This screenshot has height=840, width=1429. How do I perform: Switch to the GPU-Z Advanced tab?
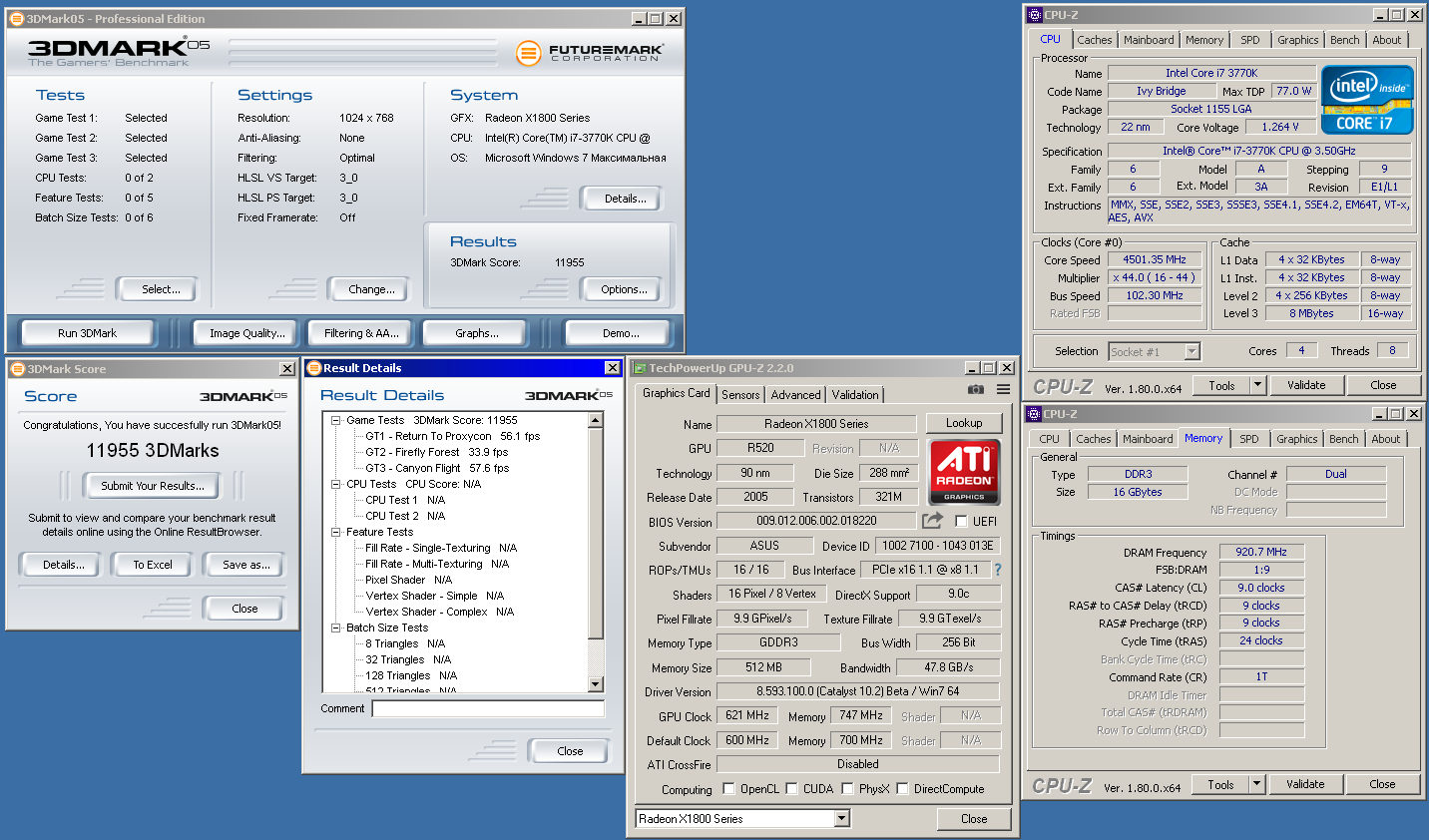[795, 395]
